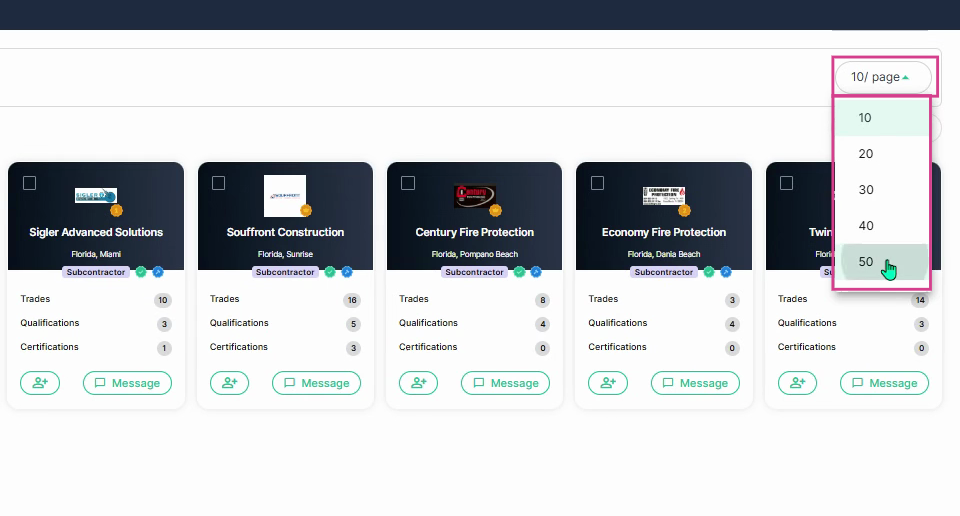Select 30 per page option

click(882, 190)
